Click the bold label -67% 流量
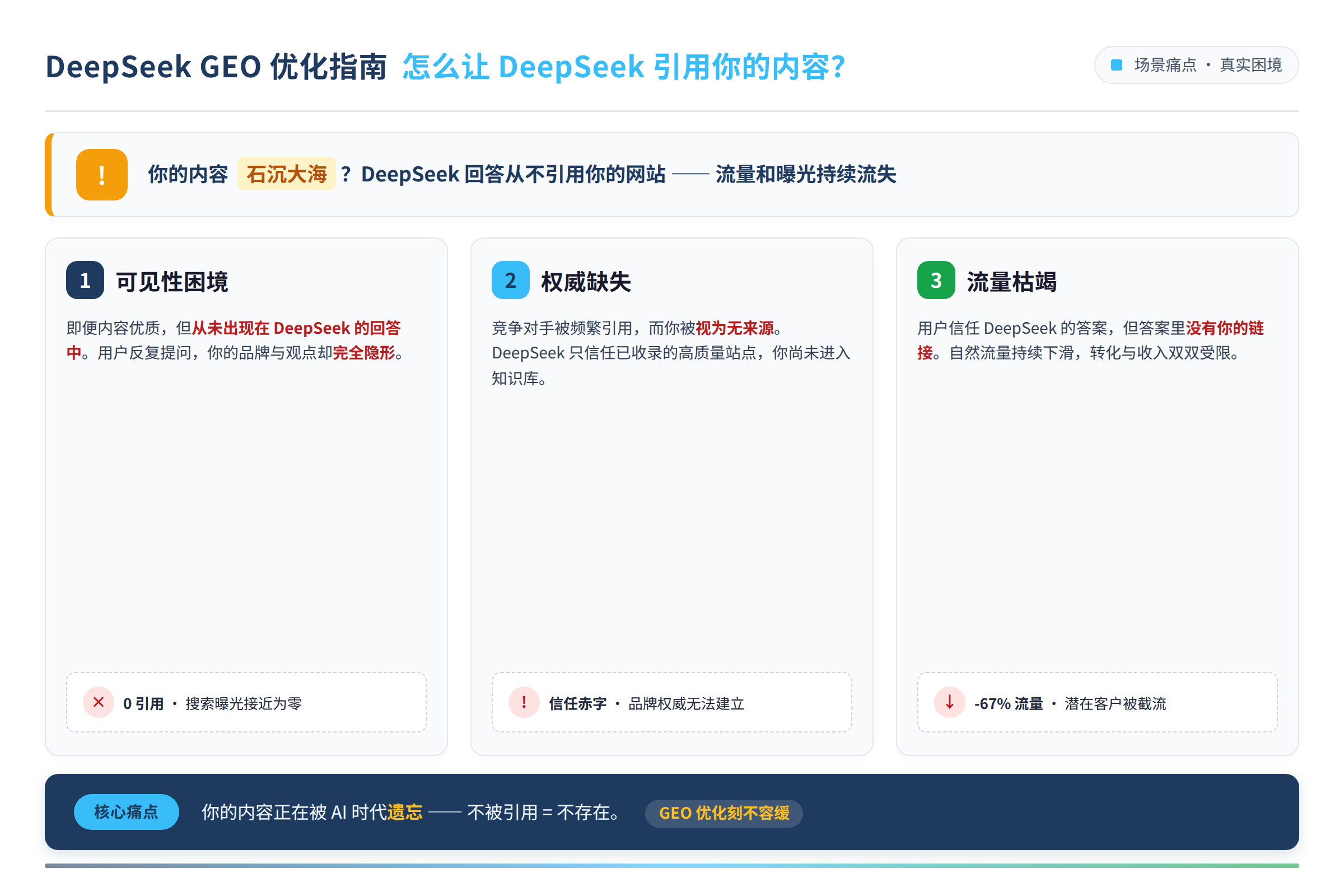The image size is (1344, 896). point(1009,703)
